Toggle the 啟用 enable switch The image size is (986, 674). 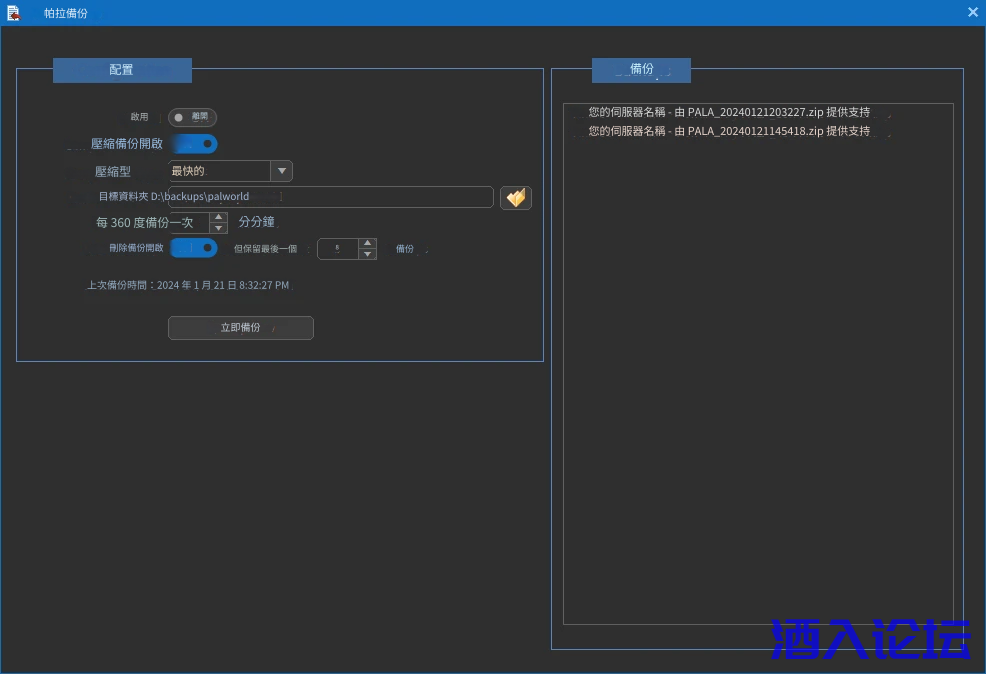(192, 117)
